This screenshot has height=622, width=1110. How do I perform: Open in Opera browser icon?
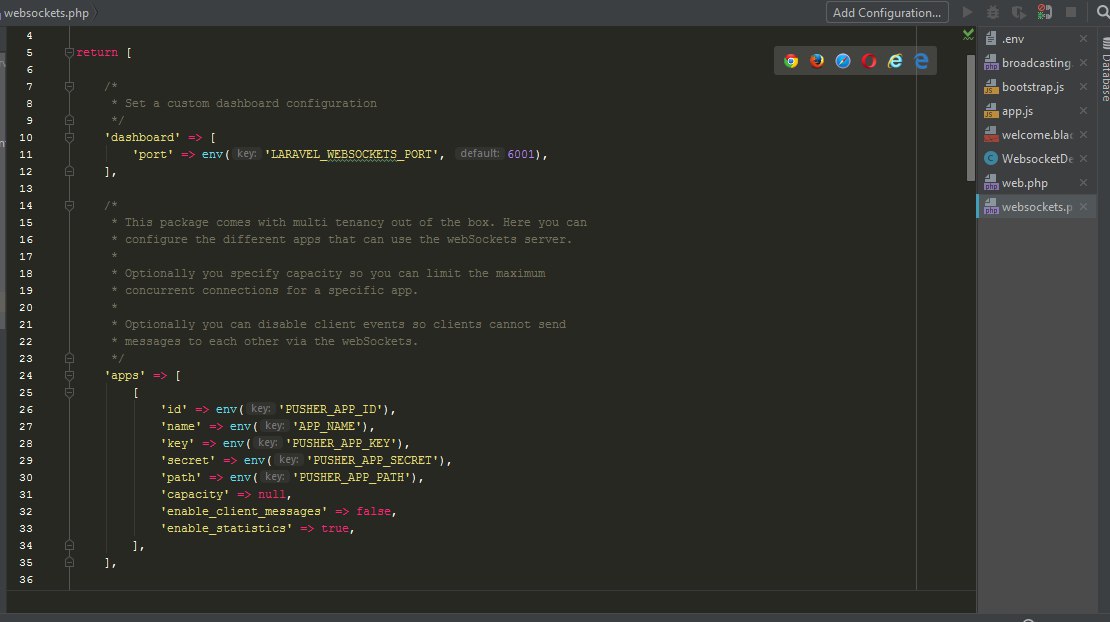(869, 61)
